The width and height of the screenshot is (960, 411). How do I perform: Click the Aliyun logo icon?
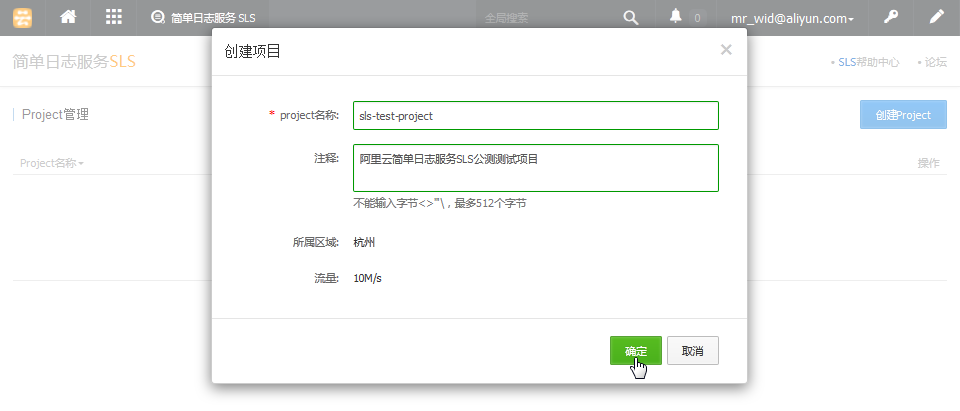(23, 17)
